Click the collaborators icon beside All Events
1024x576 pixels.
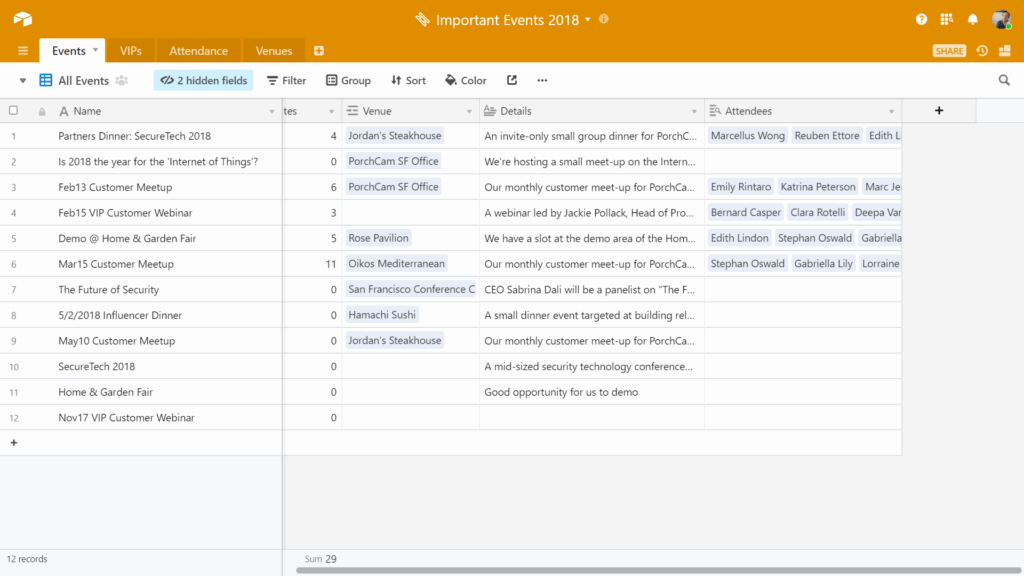point(121,80)
